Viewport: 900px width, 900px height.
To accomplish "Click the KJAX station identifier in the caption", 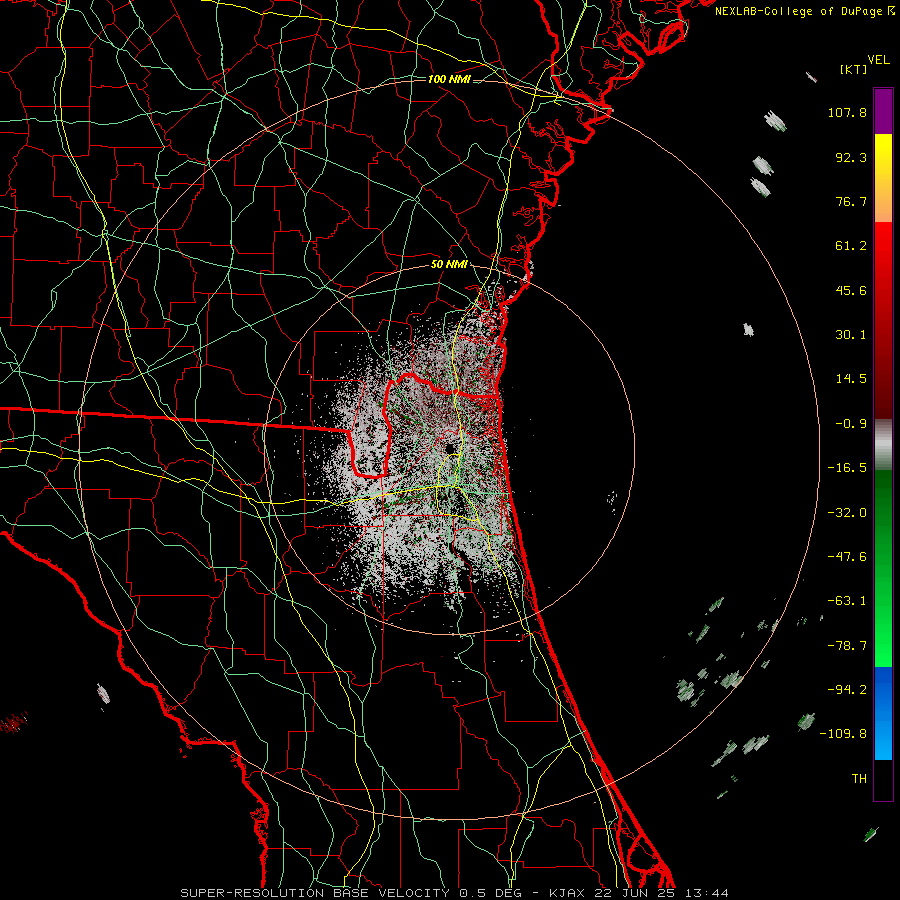I will click(x=567, y=893).
